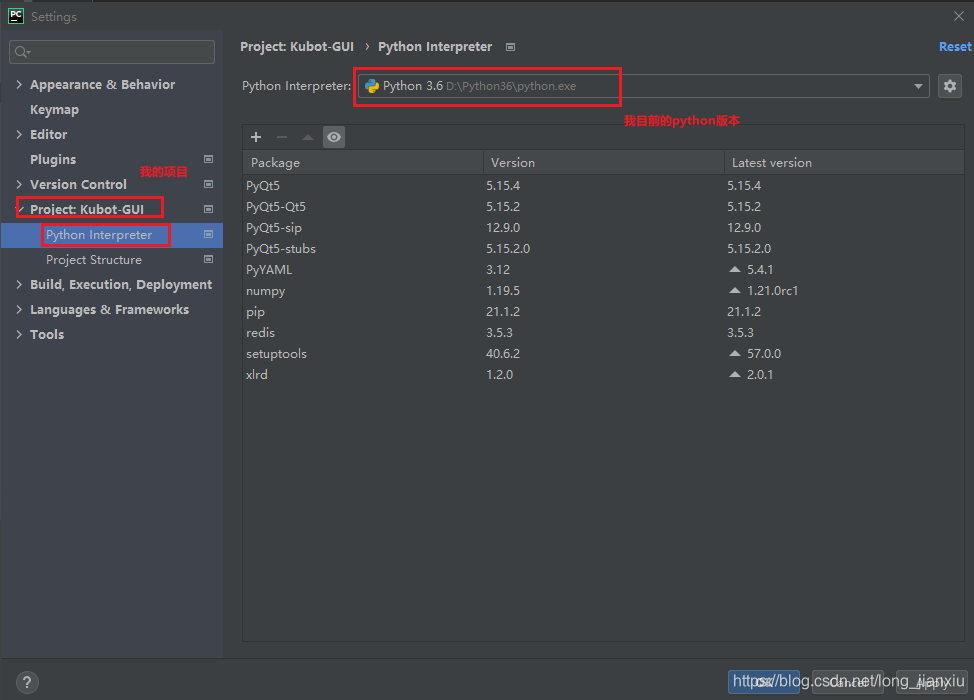The image size is (974, 700).
Task: Expand the Appearance & Behavior section
Action: tap(18, 84)
